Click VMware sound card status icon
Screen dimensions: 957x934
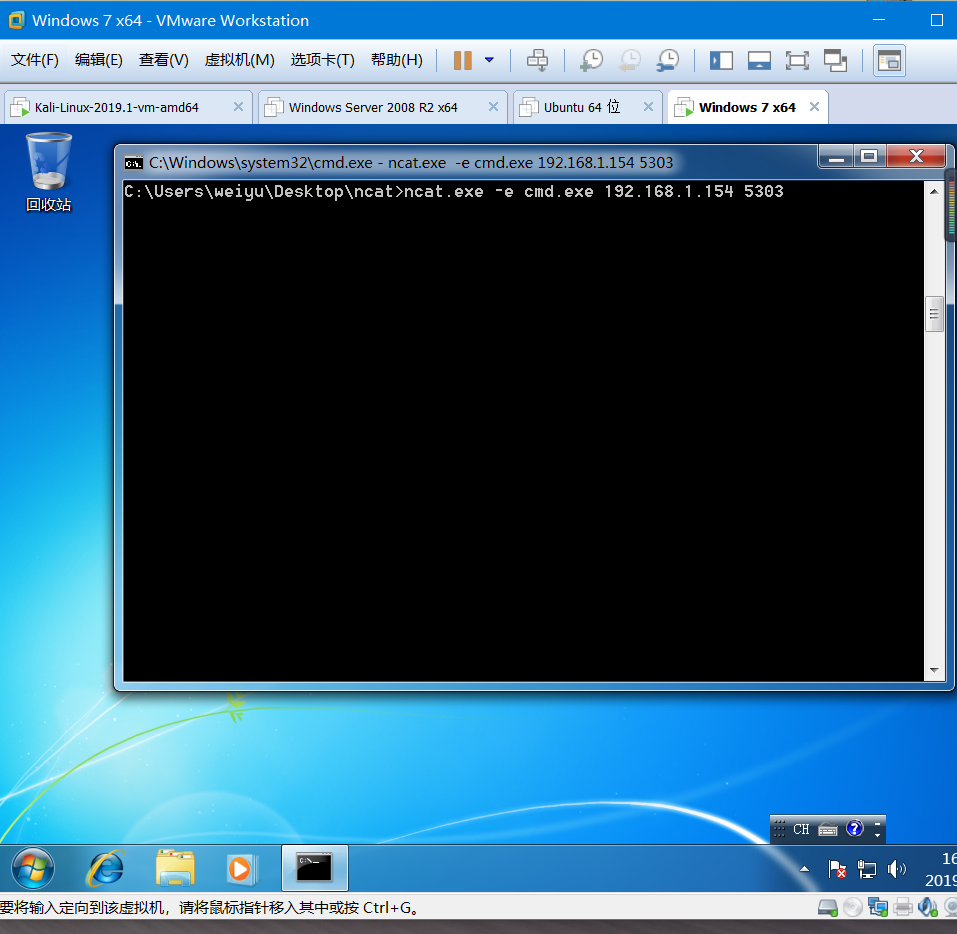point(928,908)
